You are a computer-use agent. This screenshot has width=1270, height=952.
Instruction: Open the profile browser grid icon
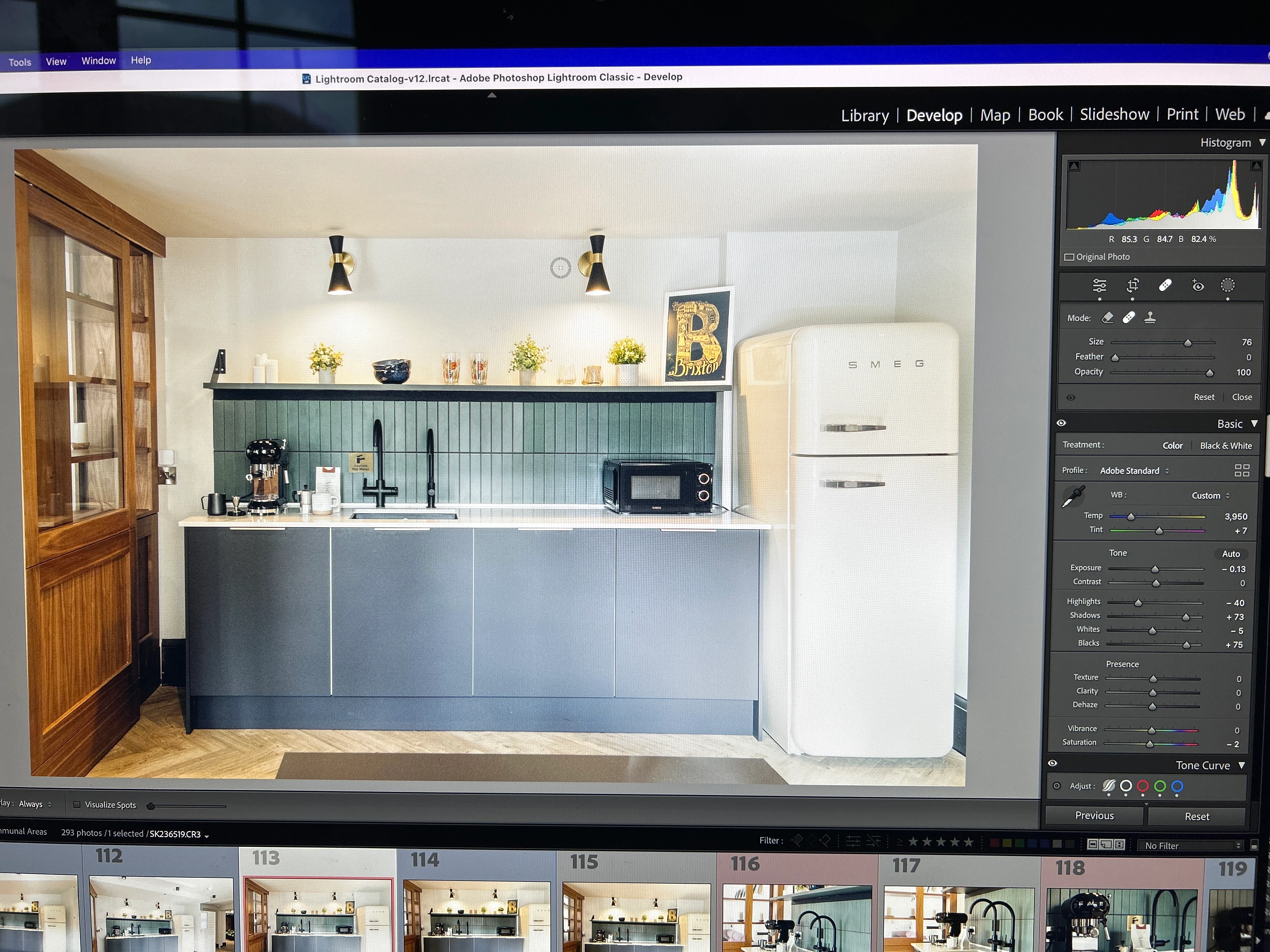1242,471
